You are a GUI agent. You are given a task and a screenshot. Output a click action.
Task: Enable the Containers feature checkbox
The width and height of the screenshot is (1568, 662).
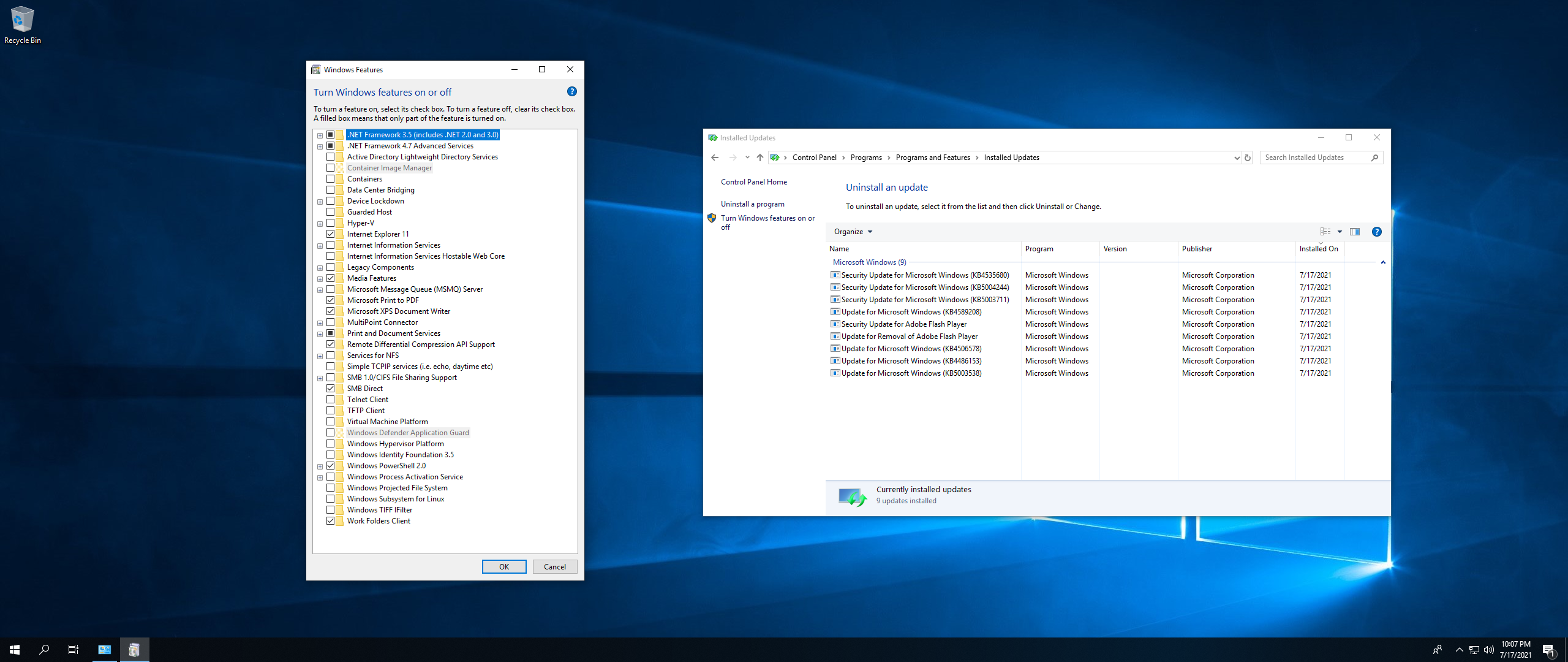point(331,179)
